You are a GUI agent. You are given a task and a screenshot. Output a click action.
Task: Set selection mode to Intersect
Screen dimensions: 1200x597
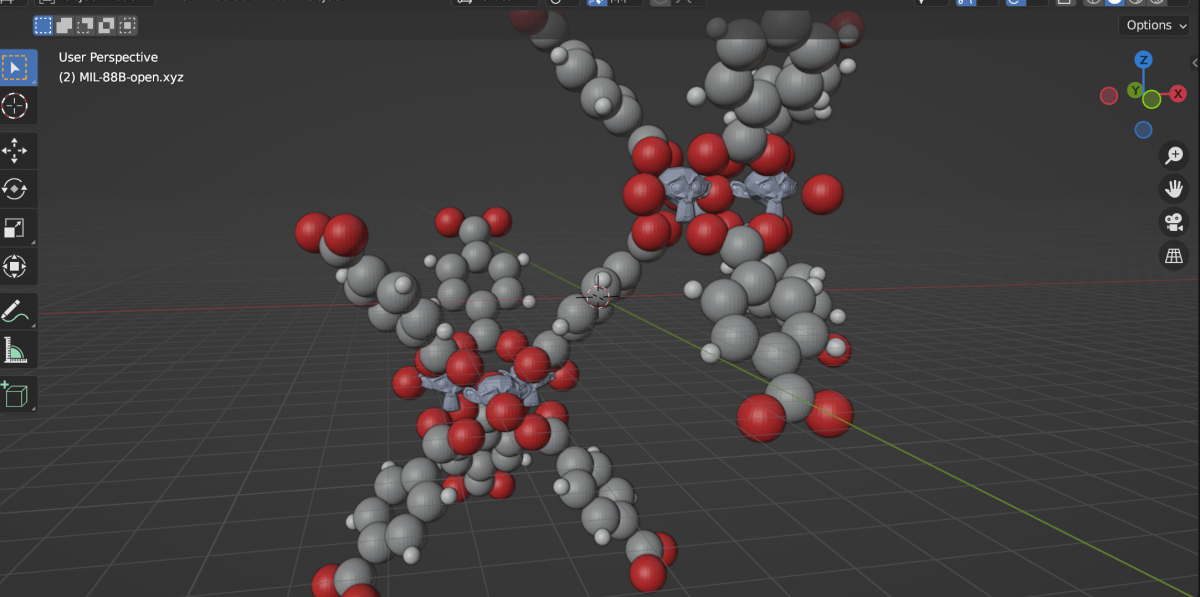click(x=128, y=25)
